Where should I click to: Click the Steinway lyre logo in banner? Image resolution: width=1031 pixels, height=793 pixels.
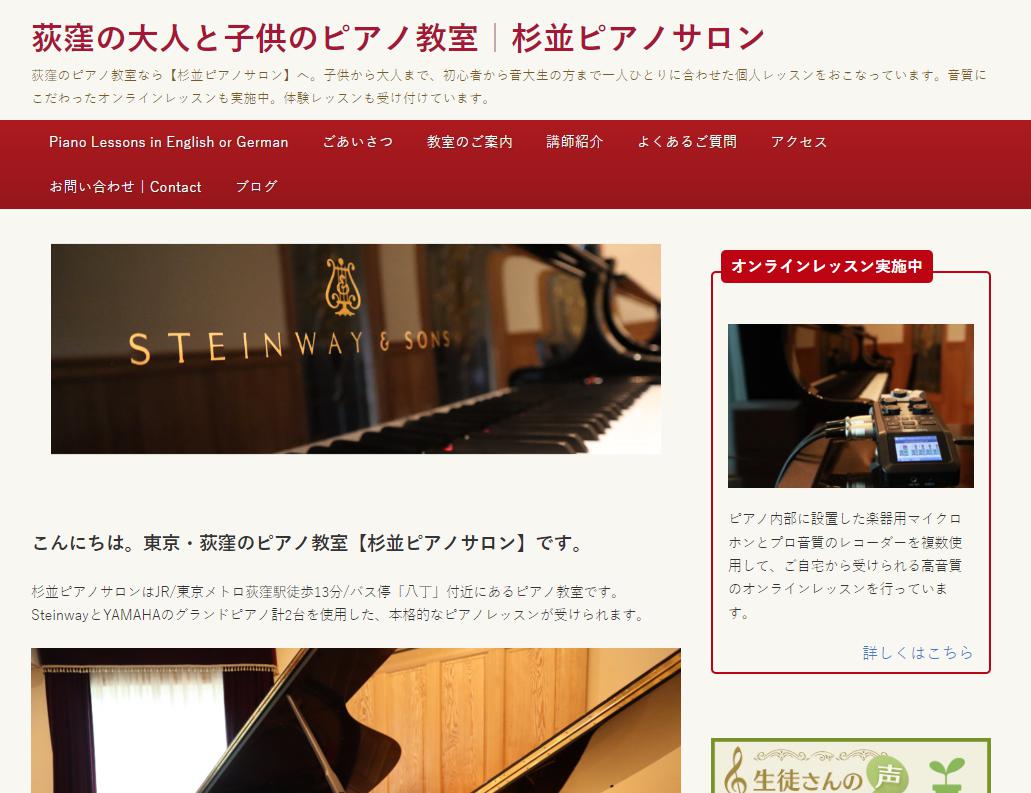point(343,287)
